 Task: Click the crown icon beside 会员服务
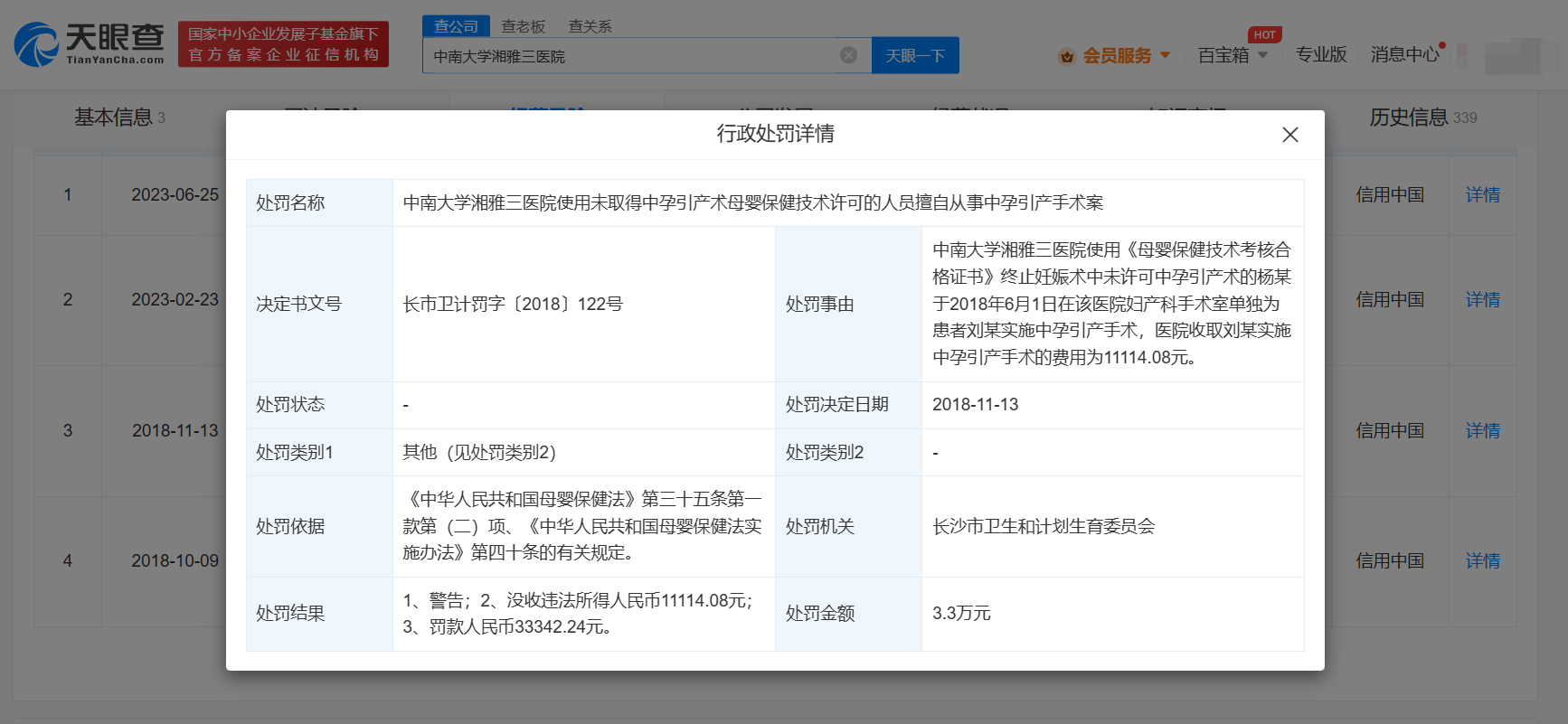[1067, 56]
